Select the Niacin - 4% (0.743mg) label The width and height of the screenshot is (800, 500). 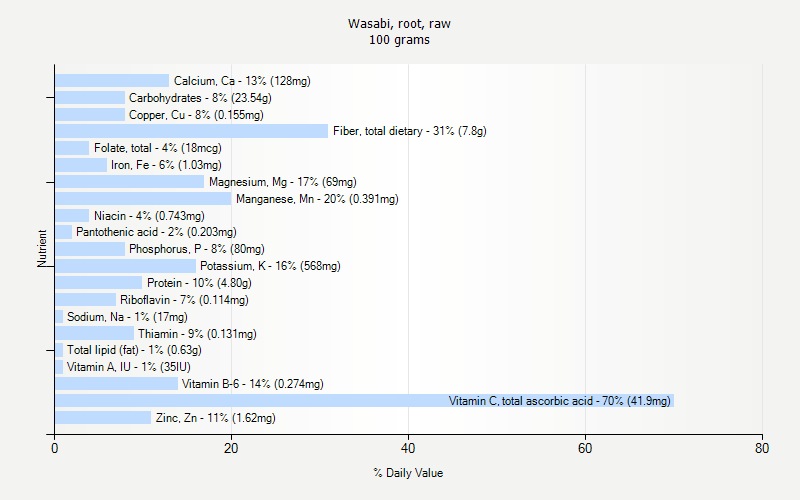coord(149,215)
